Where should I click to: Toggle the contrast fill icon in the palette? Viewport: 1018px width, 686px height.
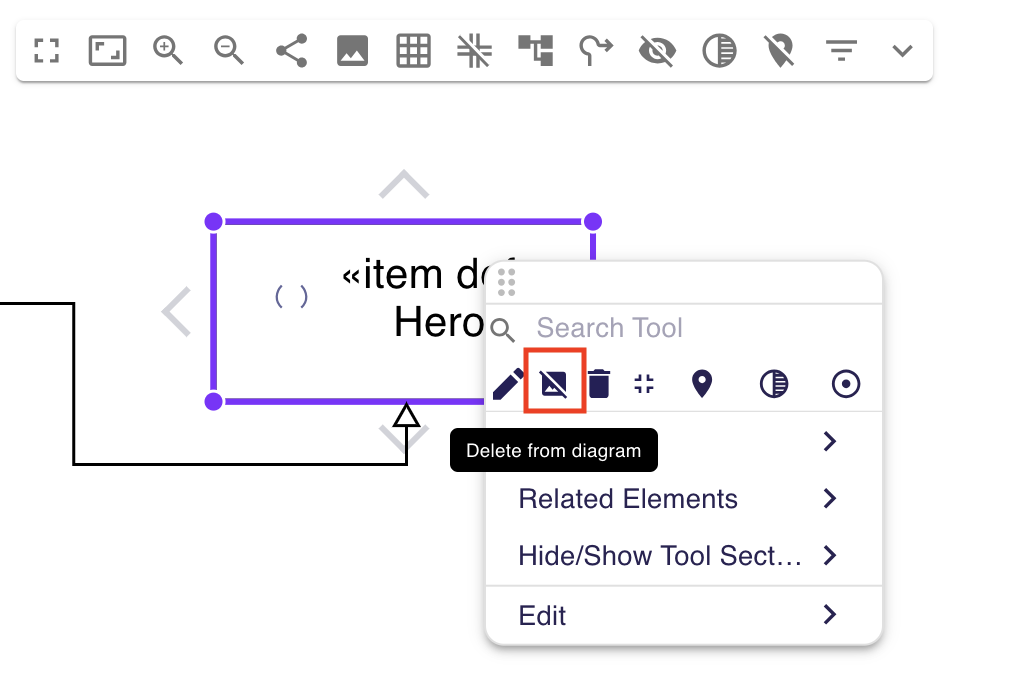(x=773, y=383)
